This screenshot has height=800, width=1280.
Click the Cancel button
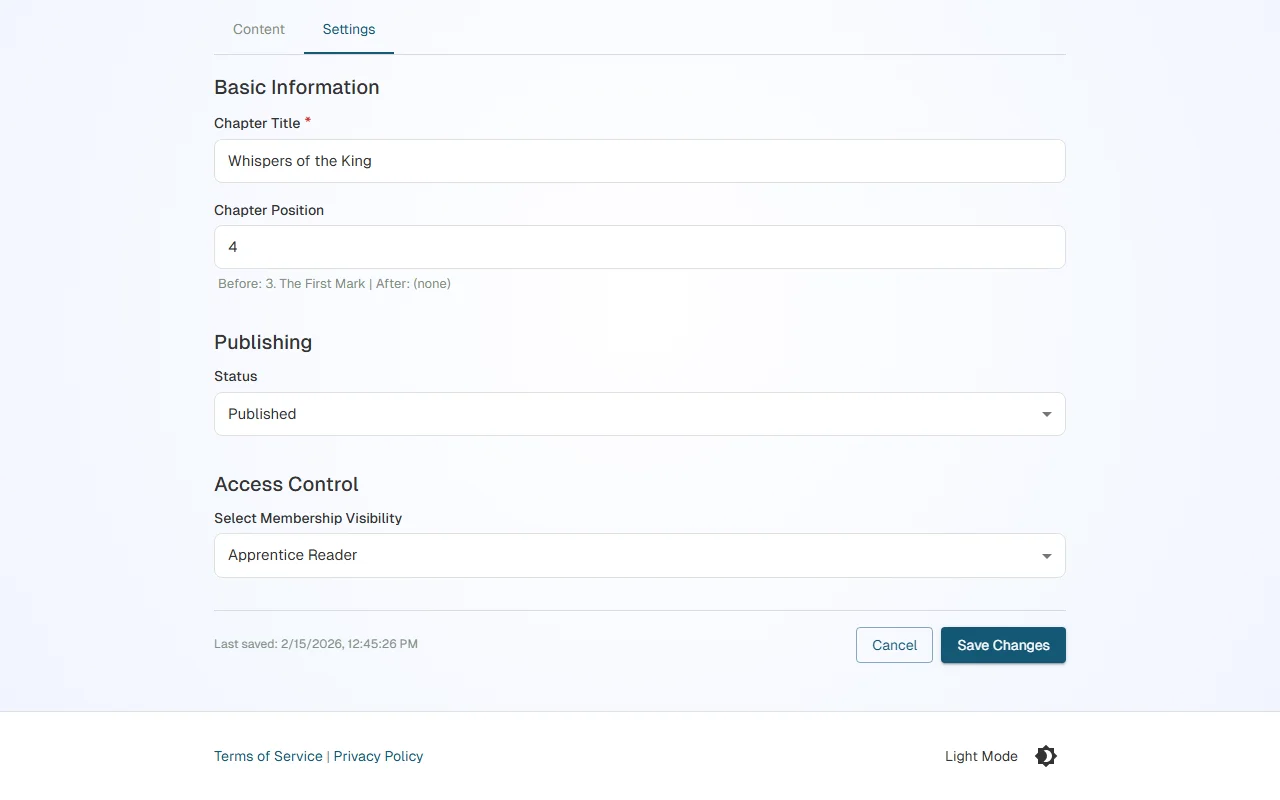(894, 645)
